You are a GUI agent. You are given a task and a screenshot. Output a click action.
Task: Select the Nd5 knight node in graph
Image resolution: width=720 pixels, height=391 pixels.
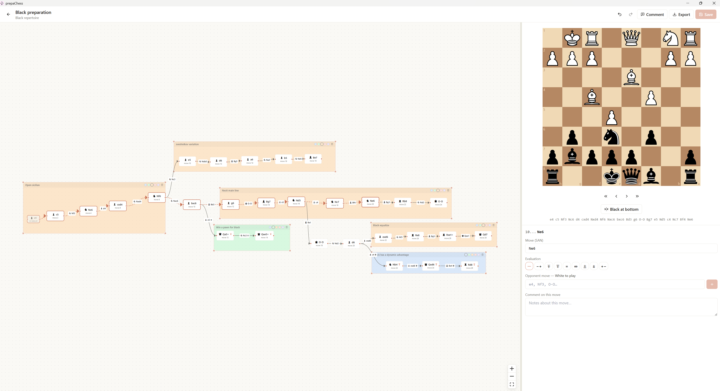coord(296,201)
